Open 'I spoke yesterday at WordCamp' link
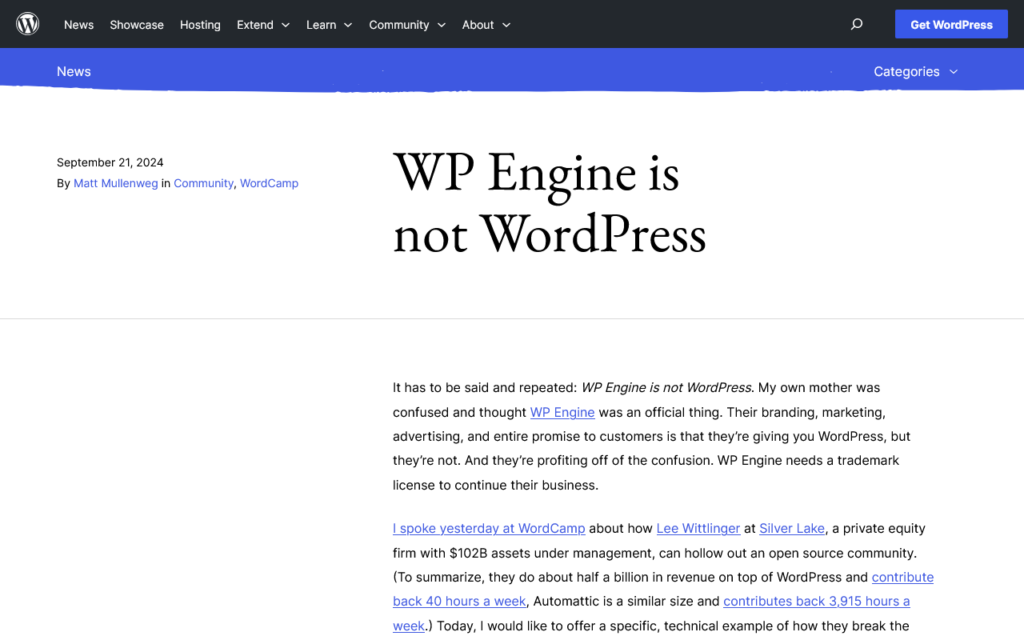Image resolution: width=1024 pixels, height=640 pixels. (x=488, y=528)
